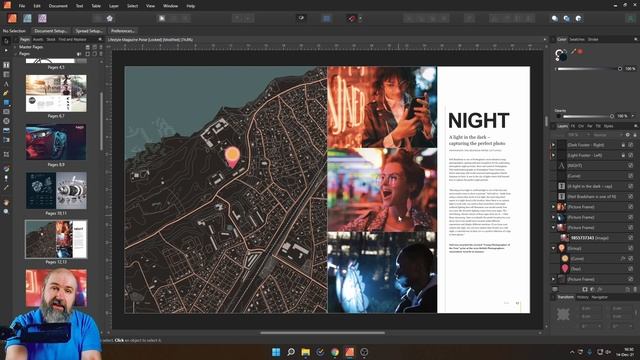This screenshot has height=360, width=640.
Task: Open the Layer menu
Action: pyautogui.click(x=113, y=6)
